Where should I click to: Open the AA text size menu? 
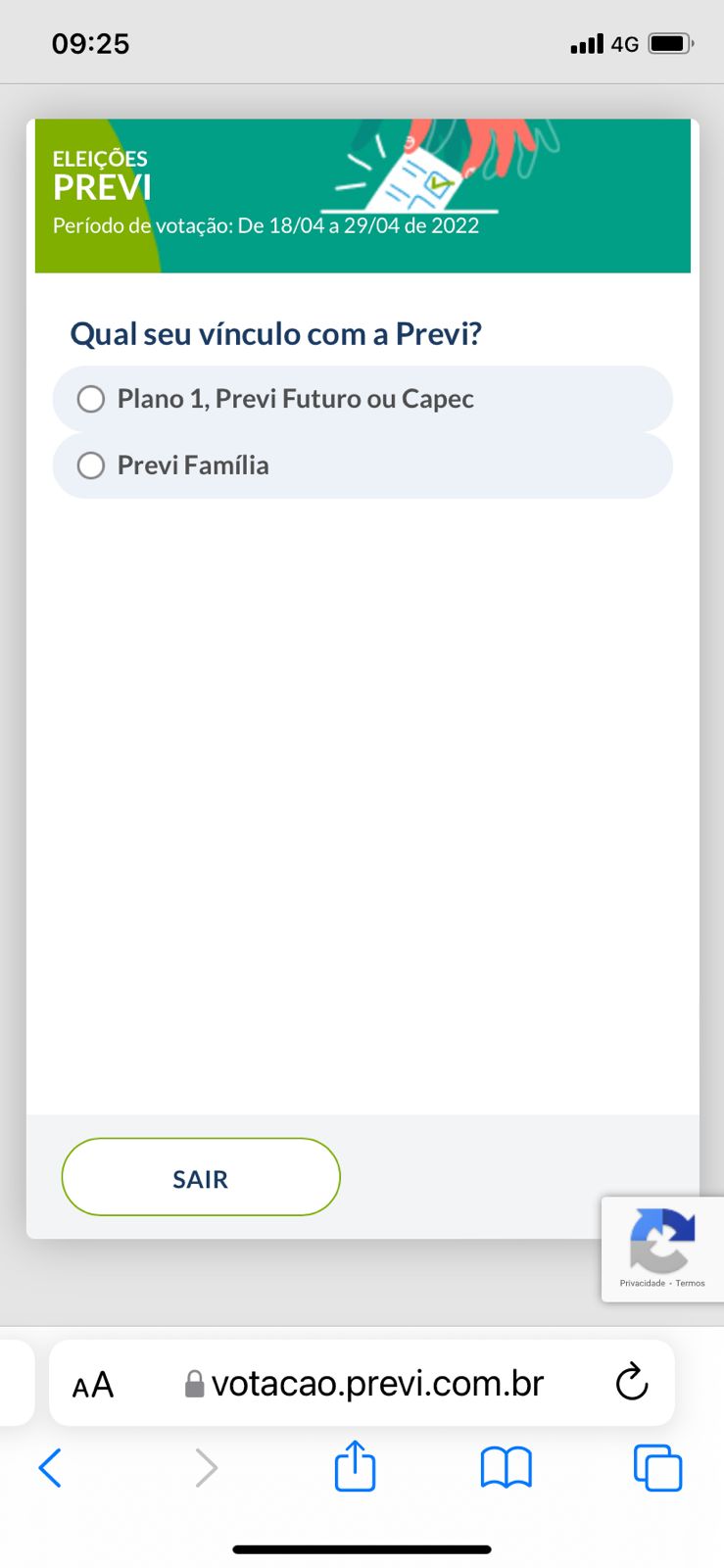coord(93,1385)
